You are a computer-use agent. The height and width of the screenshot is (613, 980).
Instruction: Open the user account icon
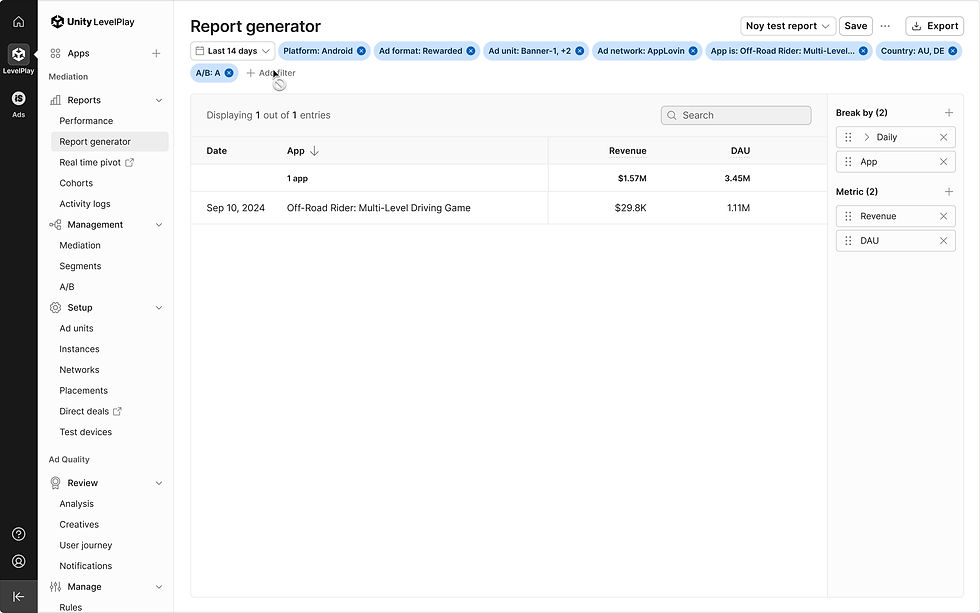19,561
